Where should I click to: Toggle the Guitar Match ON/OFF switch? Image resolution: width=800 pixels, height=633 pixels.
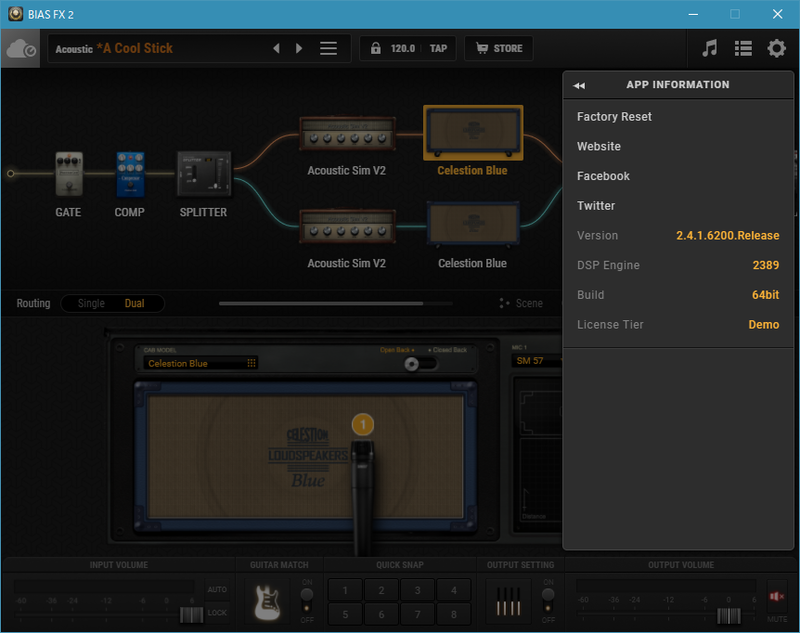(x=307, y=599)
